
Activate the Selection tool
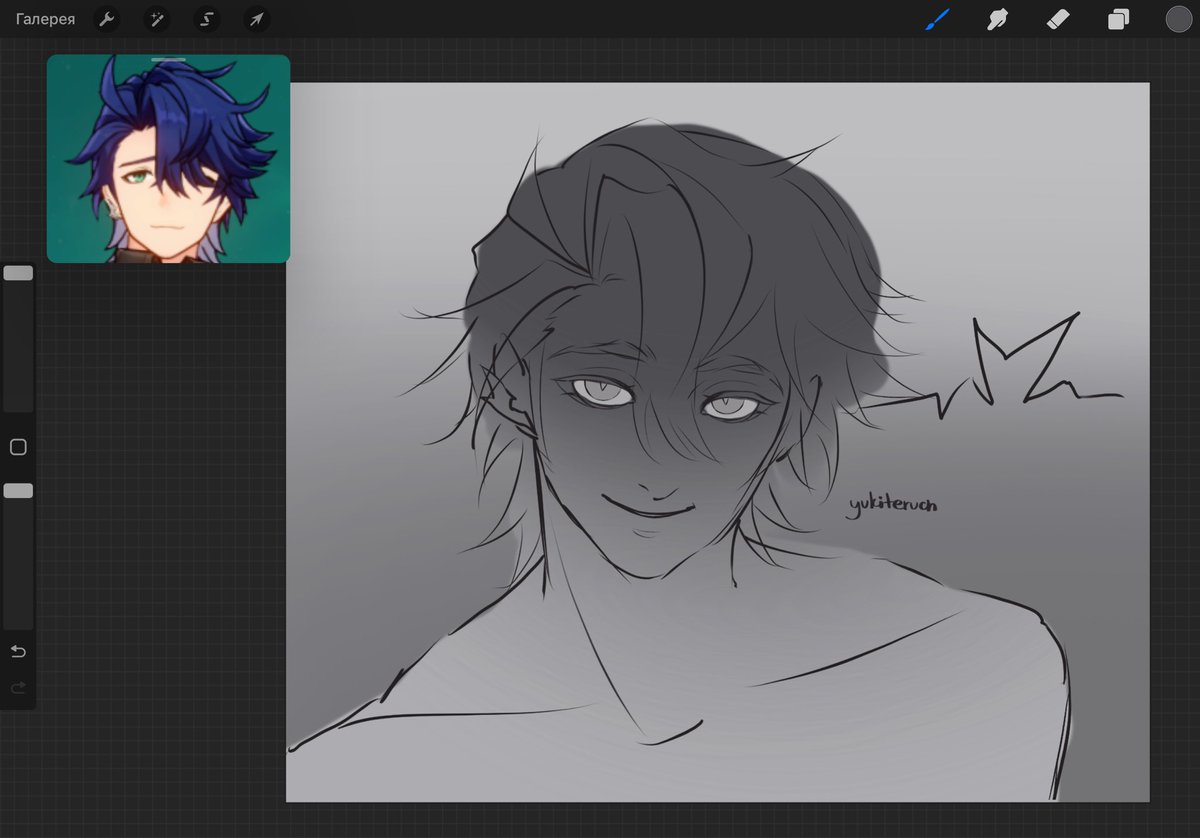tap(207, 19)
